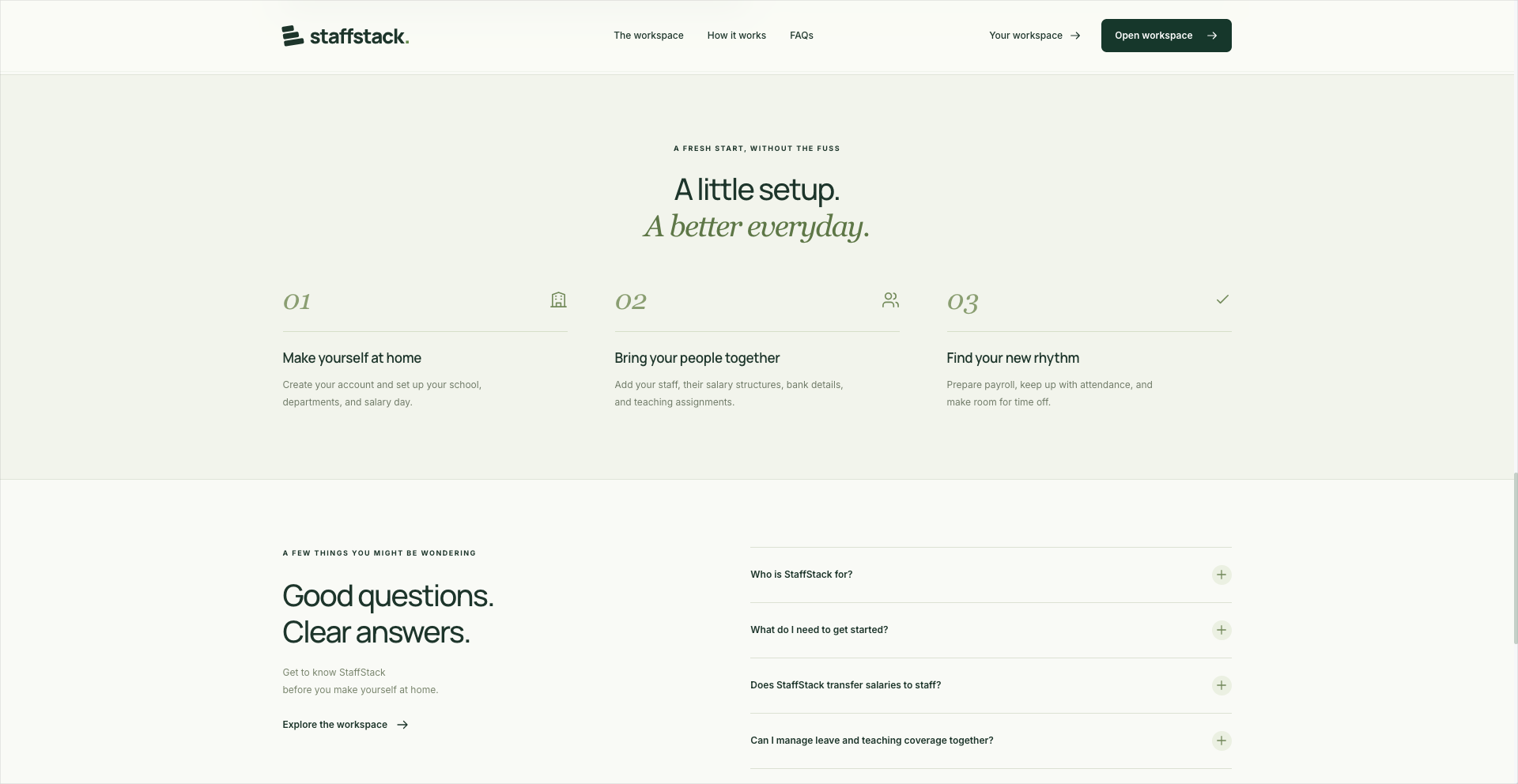Click the 'Create your account and set up' description
1518x784 pixels.
[382, 394]
